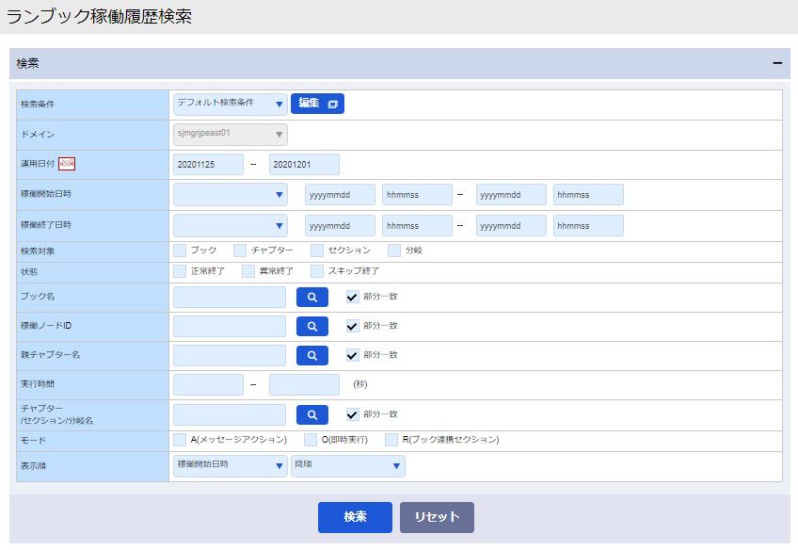Click the search icon beside 稼働ノードID field
This screenshot has width=798, height=550.
coord(312,326)
